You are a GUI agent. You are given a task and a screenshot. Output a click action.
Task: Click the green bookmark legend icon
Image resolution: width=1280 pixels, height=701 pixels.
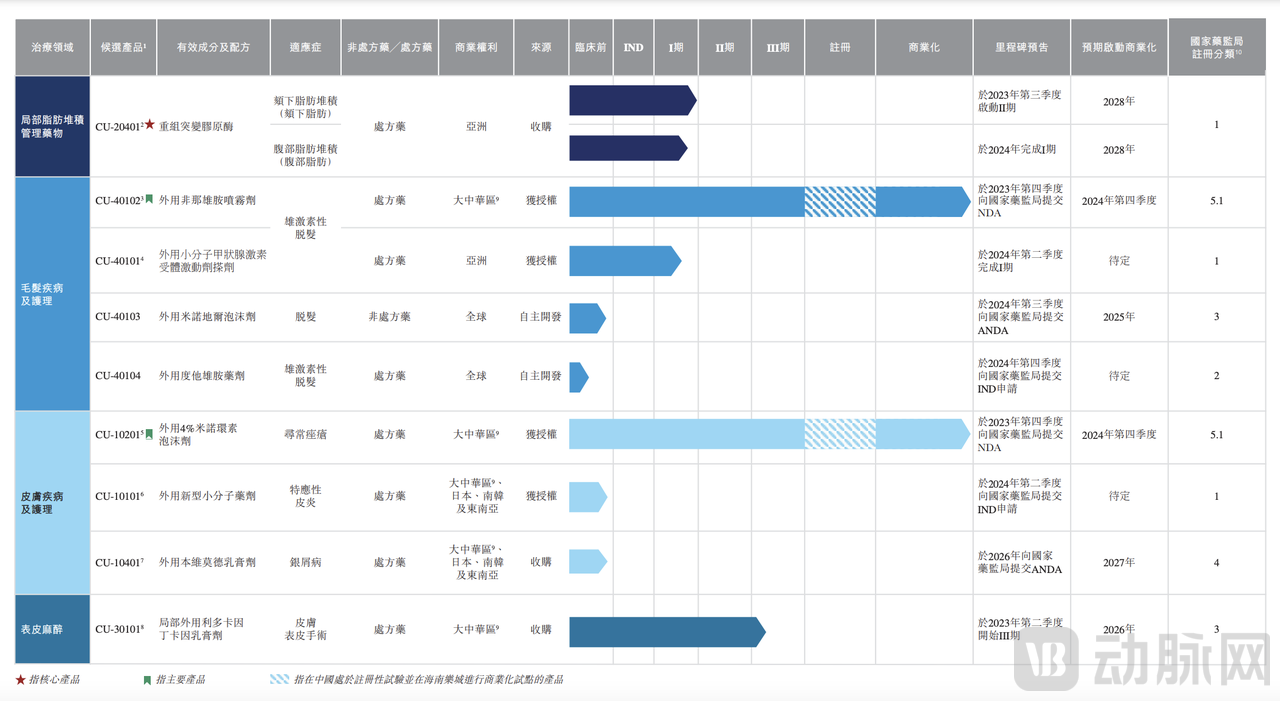(147, 680)
